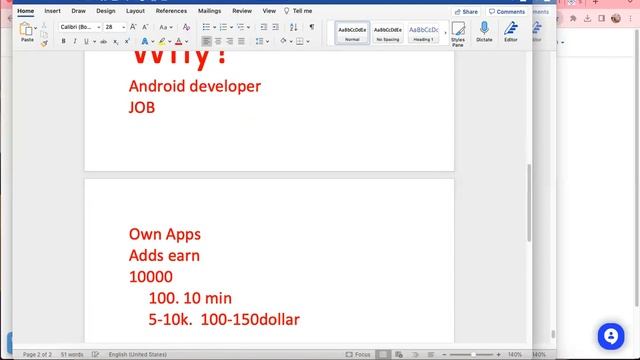Click the document vertical scrollbar

(x=529, y=203)
